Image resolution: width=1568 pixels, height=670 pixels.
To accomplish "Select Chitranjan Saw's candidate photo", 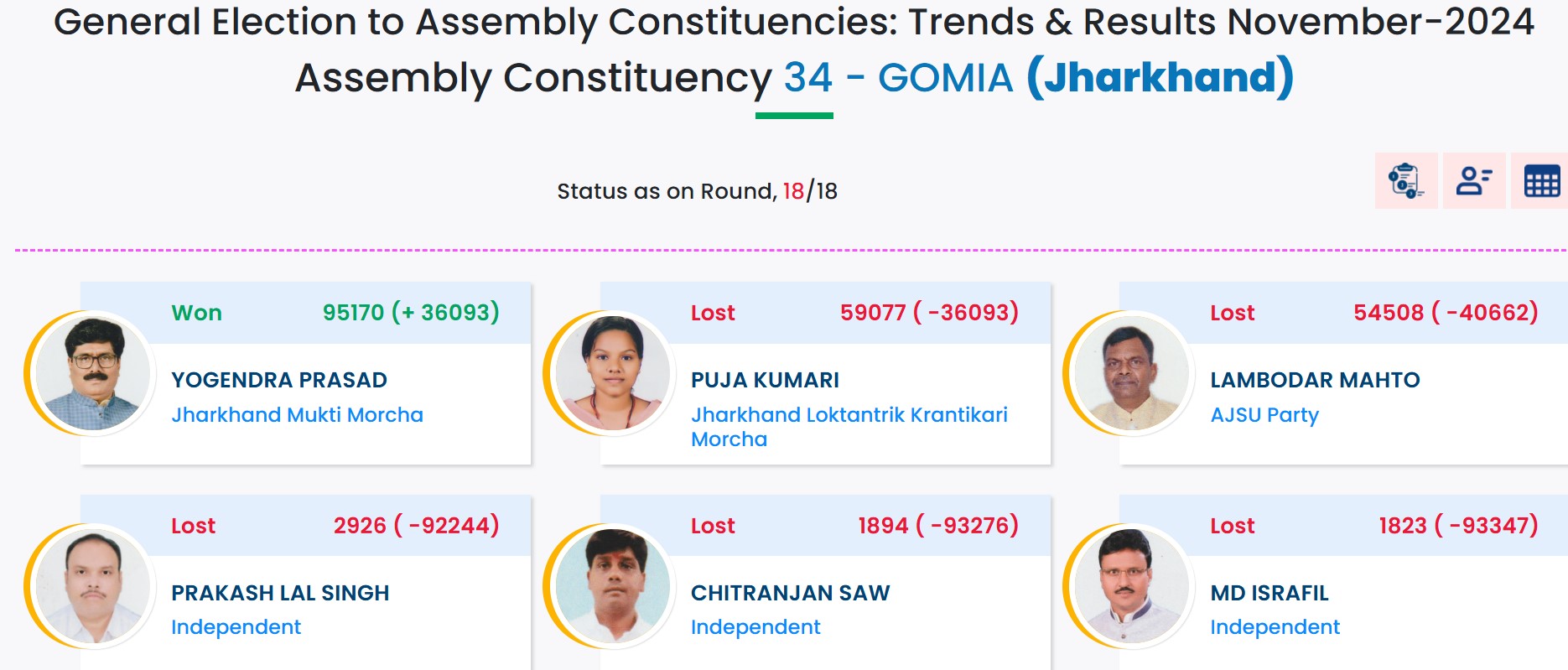I will click(612, 586).
